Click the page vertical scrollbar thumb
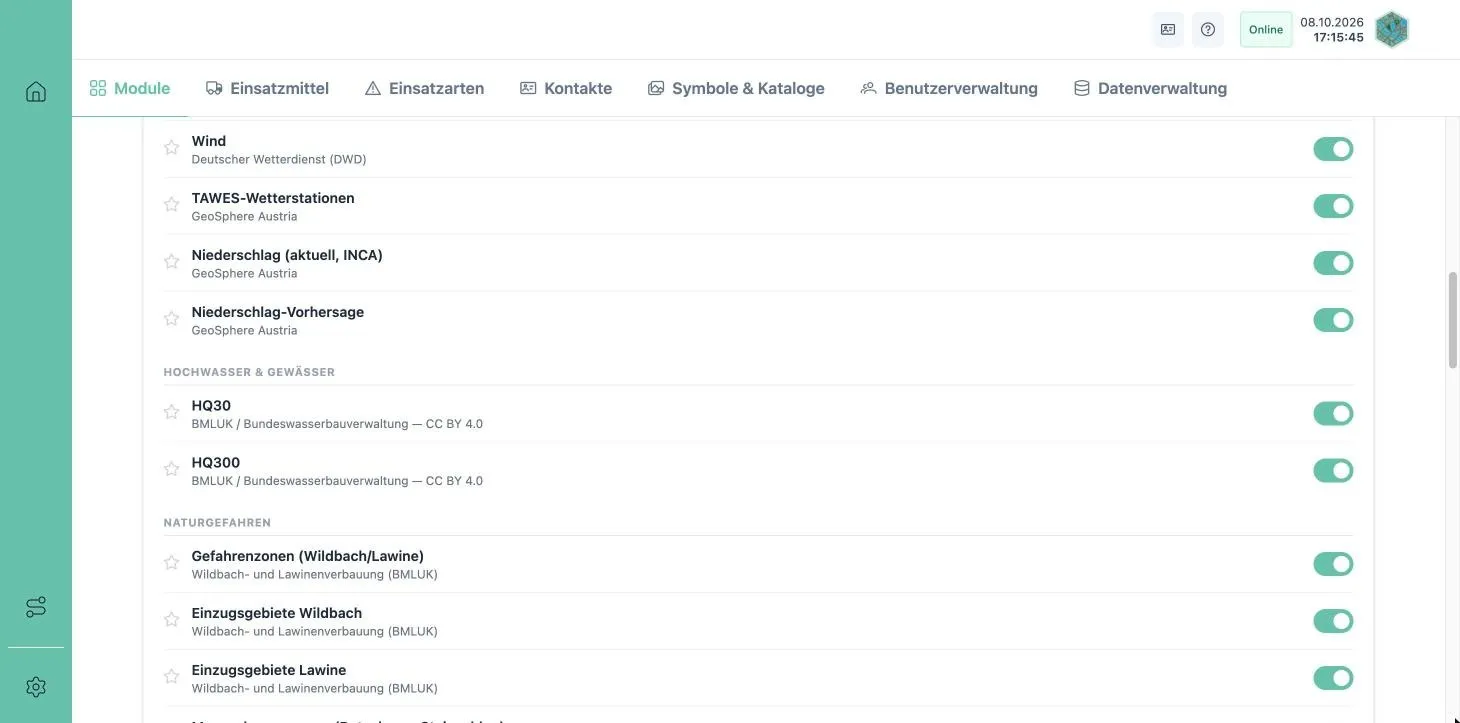Screen dimensions: 1460x723 pos(1453,320)
